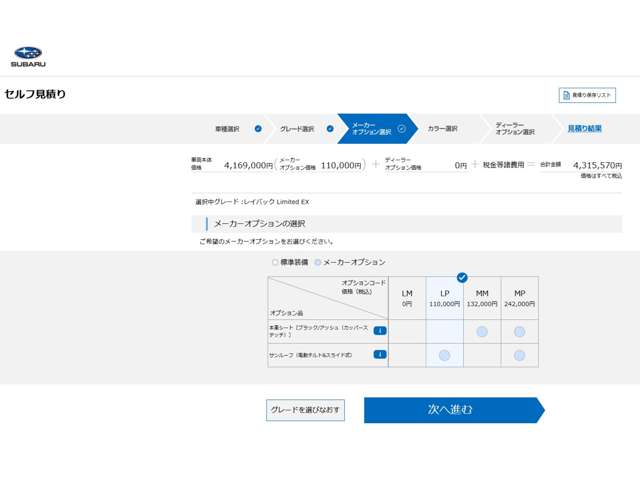Go to カラー選択 step tab
Viewport: 640px width, 480px height.
443,129
